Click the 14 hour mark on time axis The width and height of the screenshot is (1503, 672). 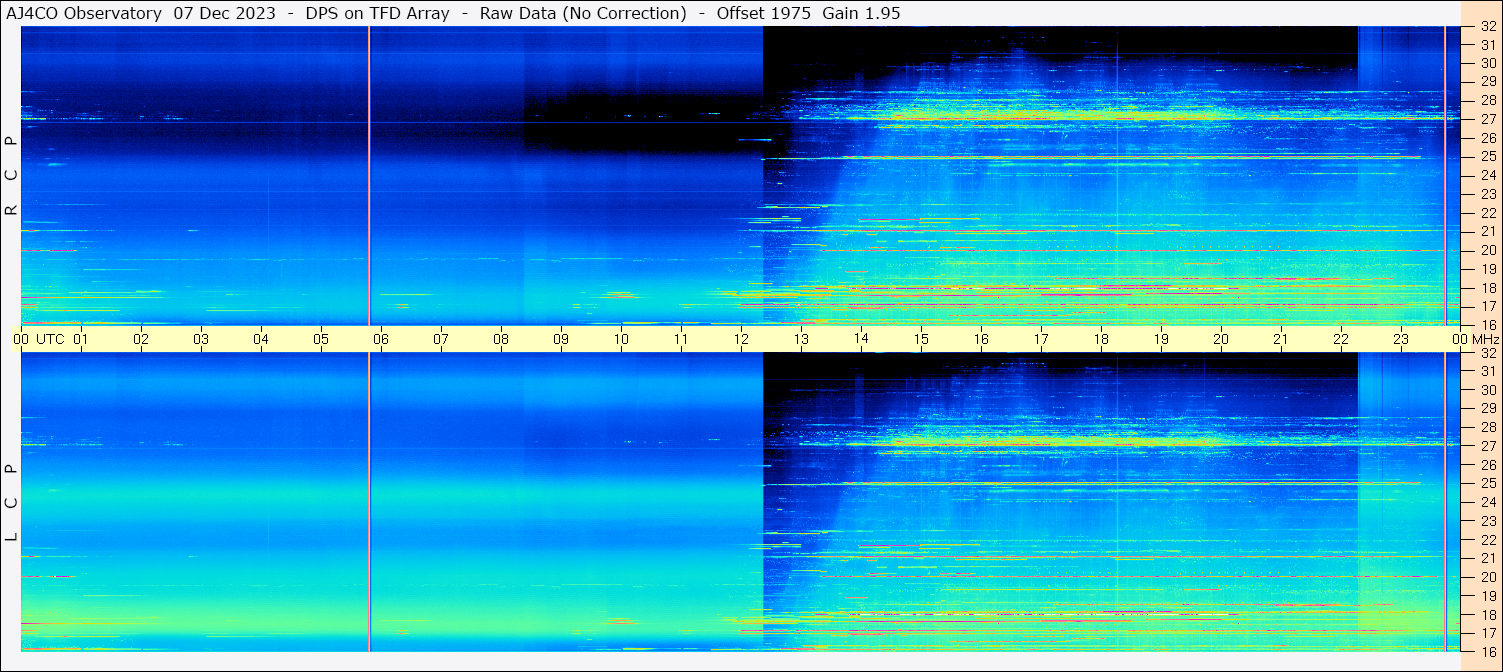coord(861,339)
